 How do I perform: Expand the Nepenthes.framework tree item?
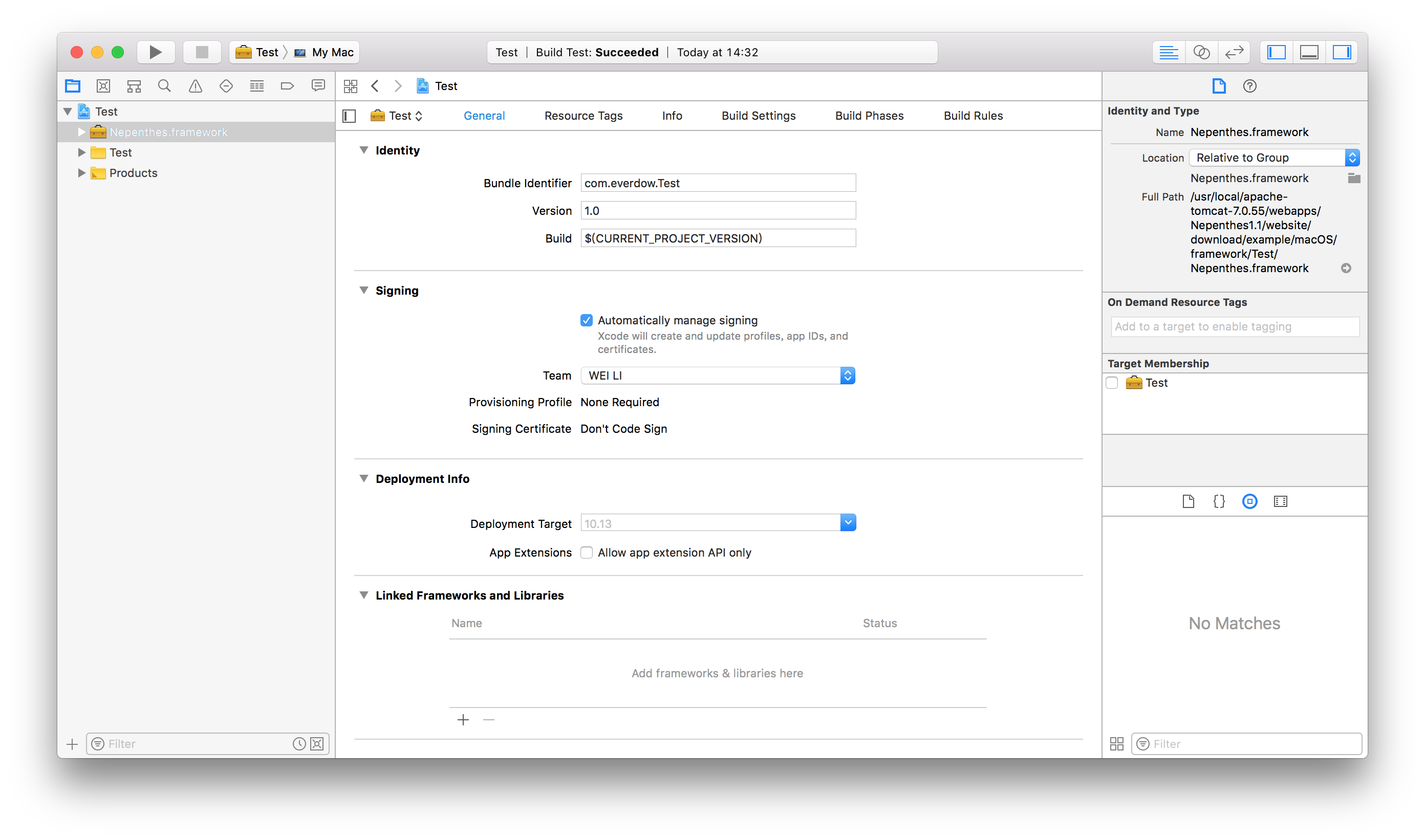tap(81, 132)
